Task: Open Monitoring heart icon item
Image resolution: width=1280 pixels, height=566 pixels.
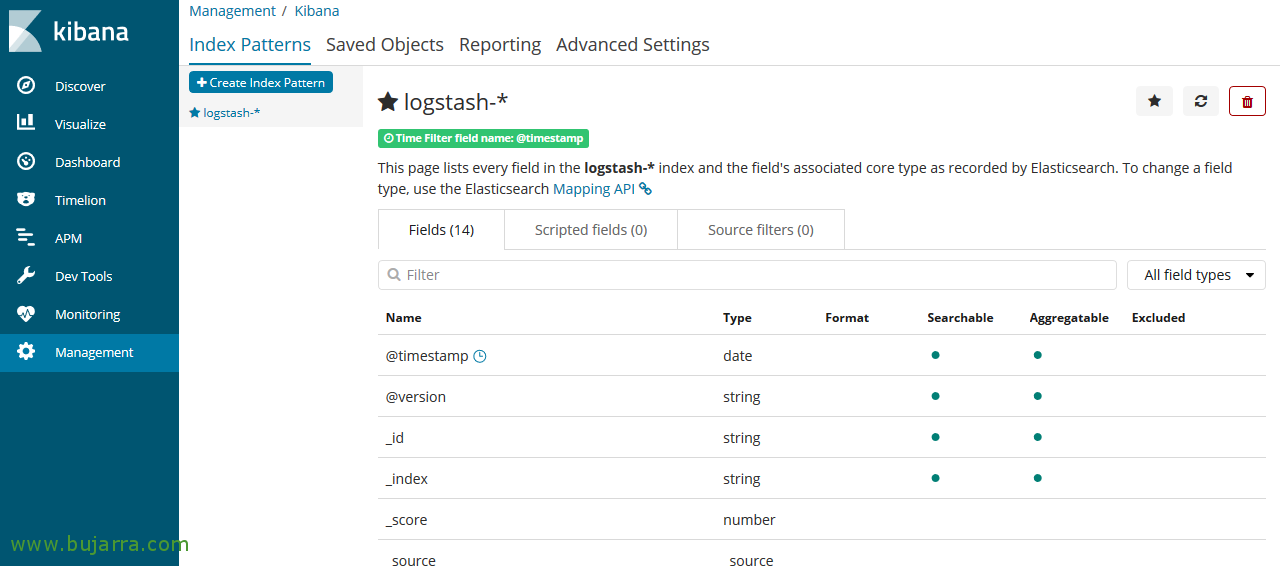Action: click(87, 314)
